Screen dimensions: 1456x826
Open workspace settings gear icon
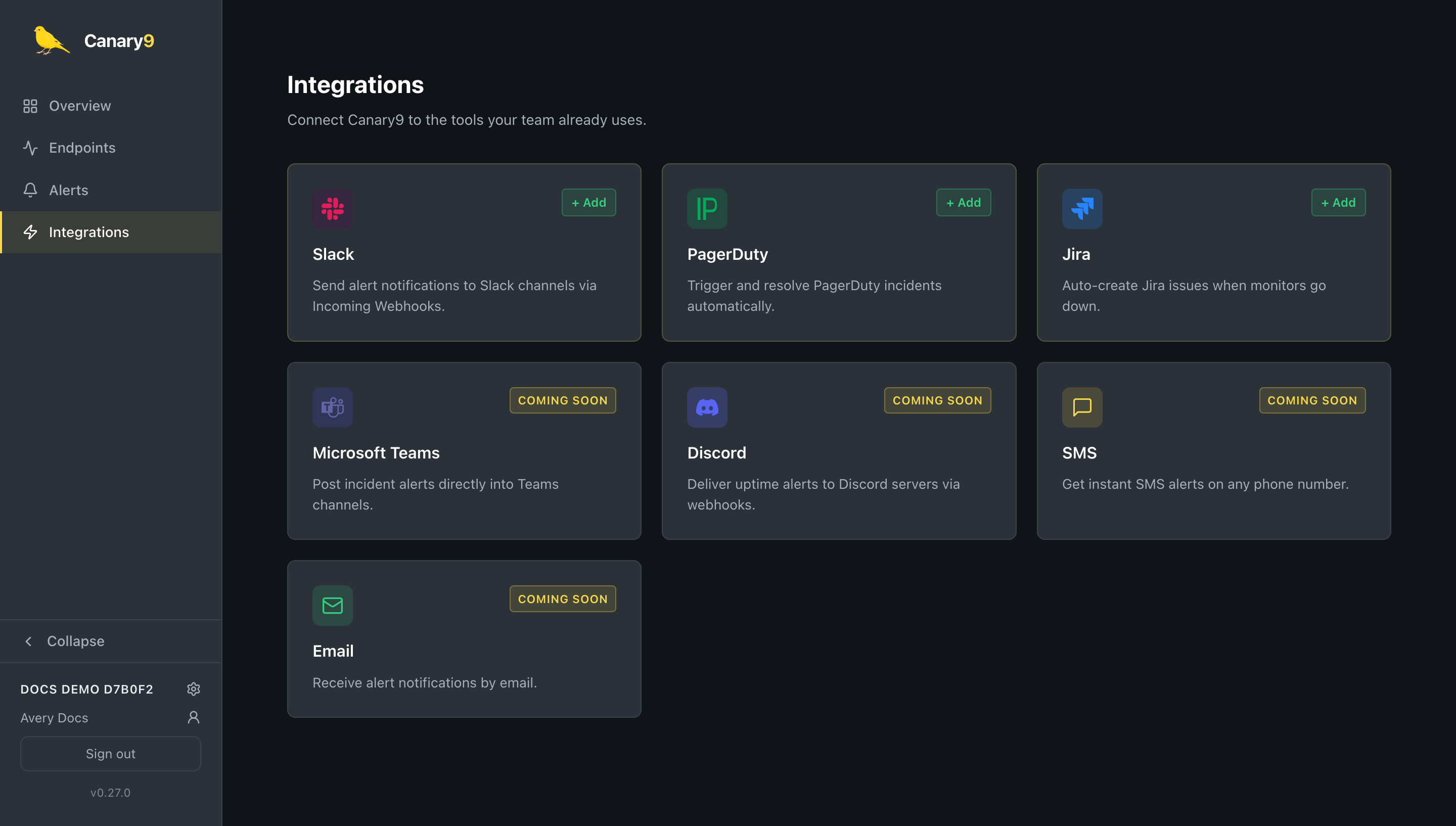194,689
